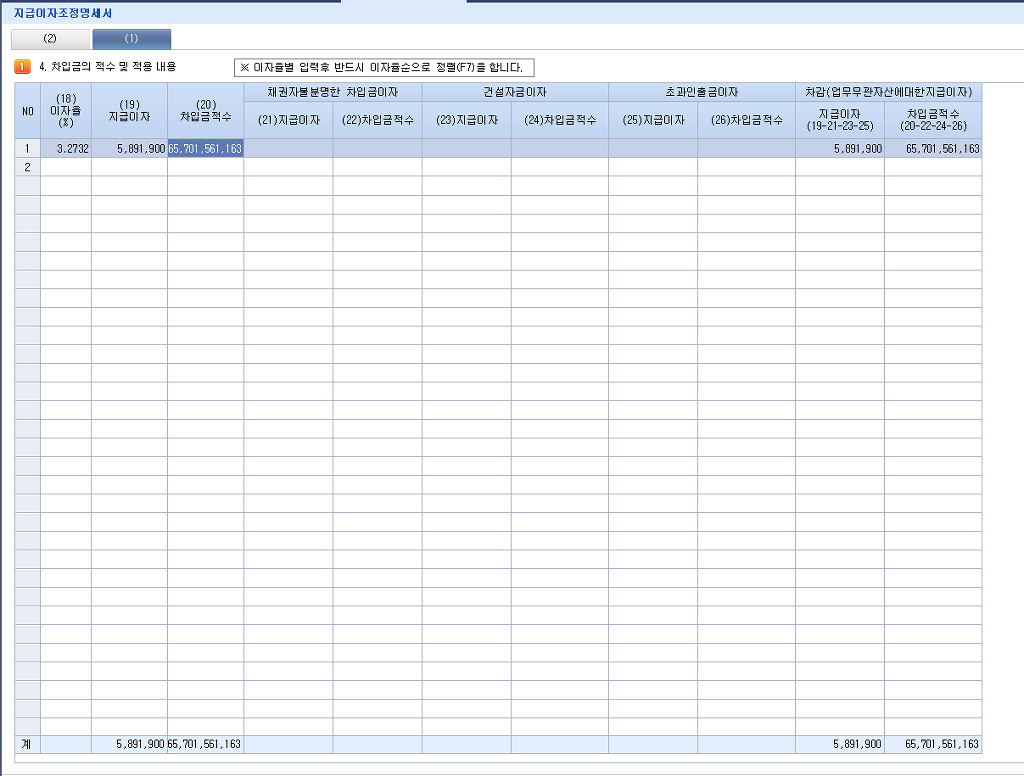Select total row (19) value 5,891,900

(129, 744)
